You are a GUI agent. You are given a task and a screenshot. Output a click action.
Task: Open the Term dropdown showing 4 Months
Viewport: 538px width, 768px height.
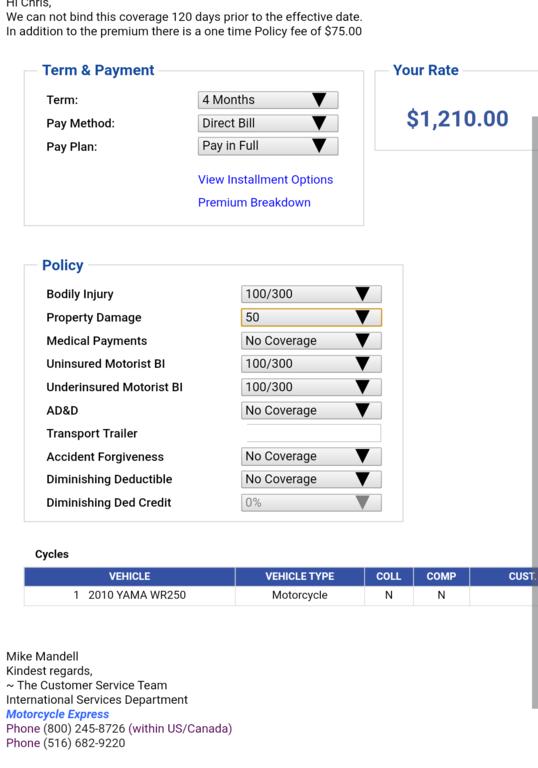268,100
